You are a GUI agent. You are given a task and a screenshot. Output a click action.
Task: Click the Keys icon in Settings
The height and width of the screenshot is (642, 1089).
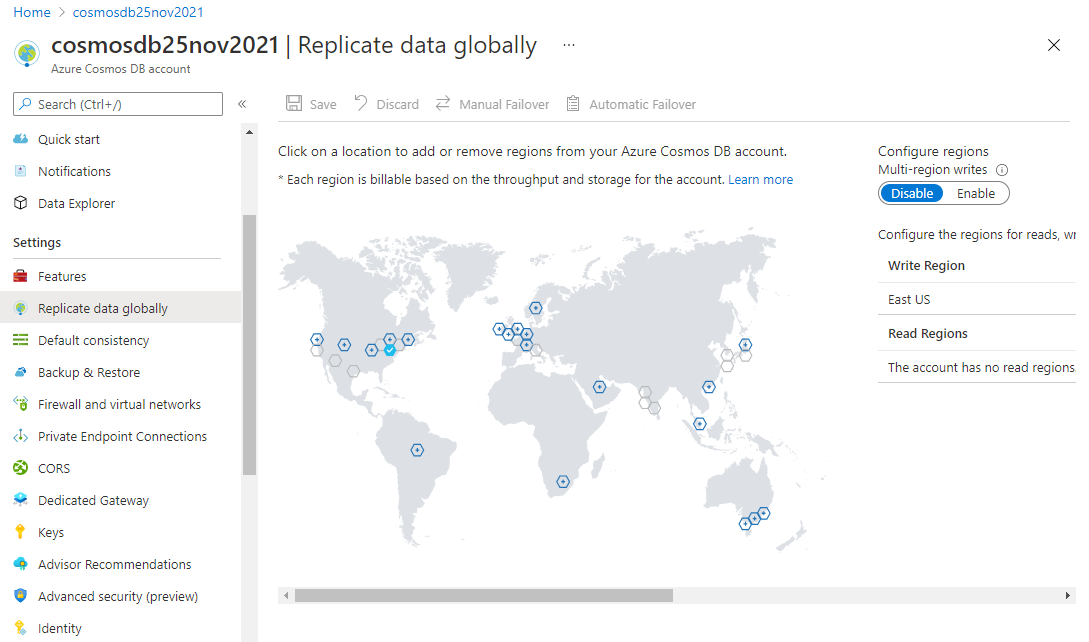coord(20,532)
